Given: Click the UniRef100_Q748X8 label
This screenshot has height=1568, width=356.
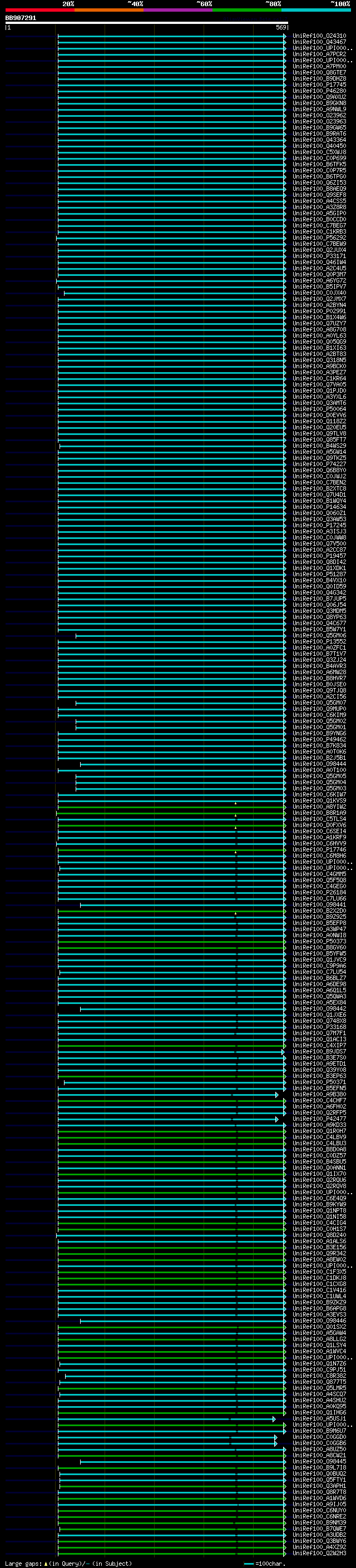Looking at the screenshot, I should tap(319, 1021).
